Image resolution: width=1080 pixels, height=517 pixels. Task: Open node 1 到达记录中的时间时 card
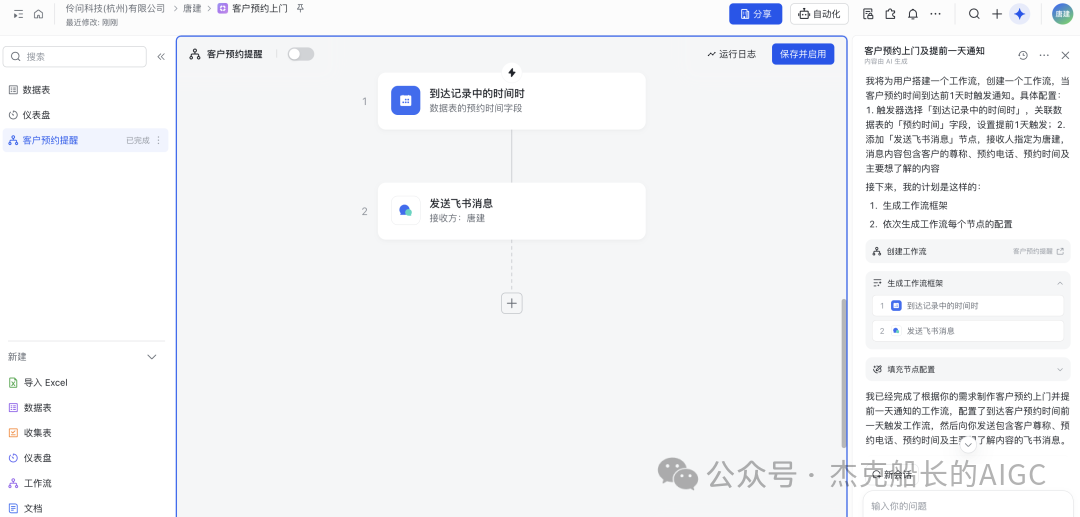pos(512,101)
